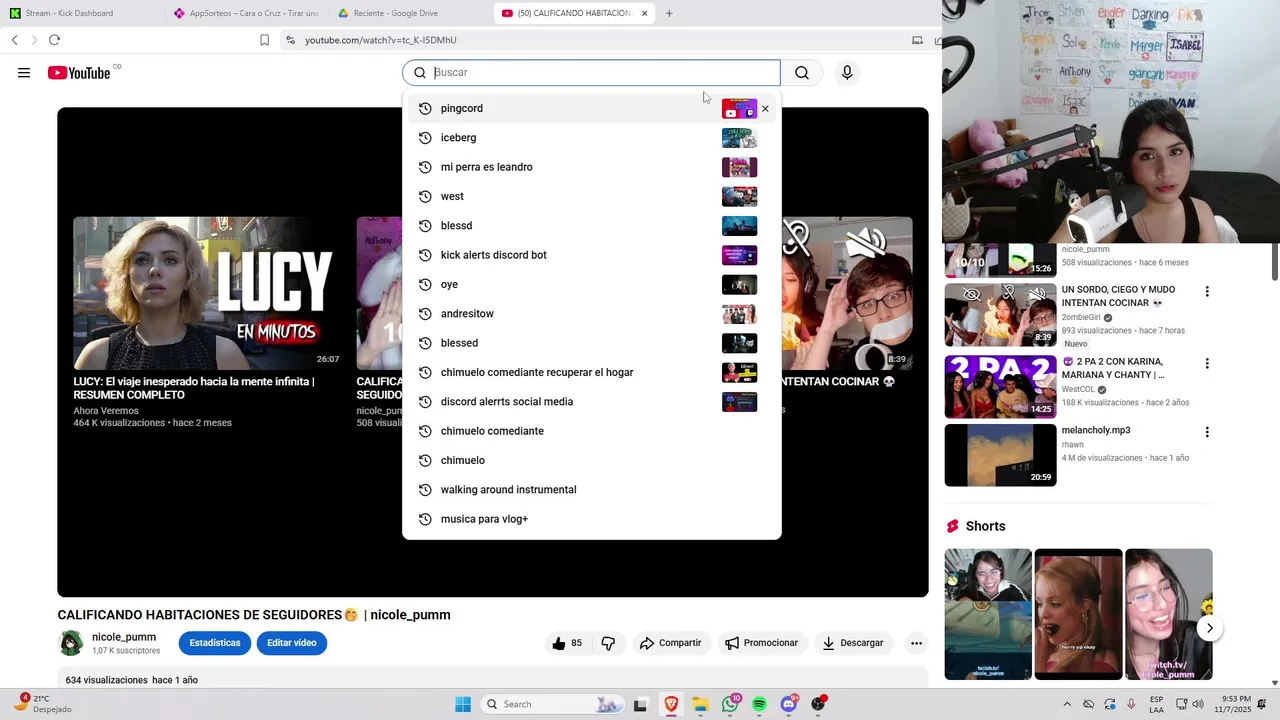Image resolution: width=1280 pixels, height=720 pixels.
Task: Open site settings icon beside the URL
Action: click(290, 40)
